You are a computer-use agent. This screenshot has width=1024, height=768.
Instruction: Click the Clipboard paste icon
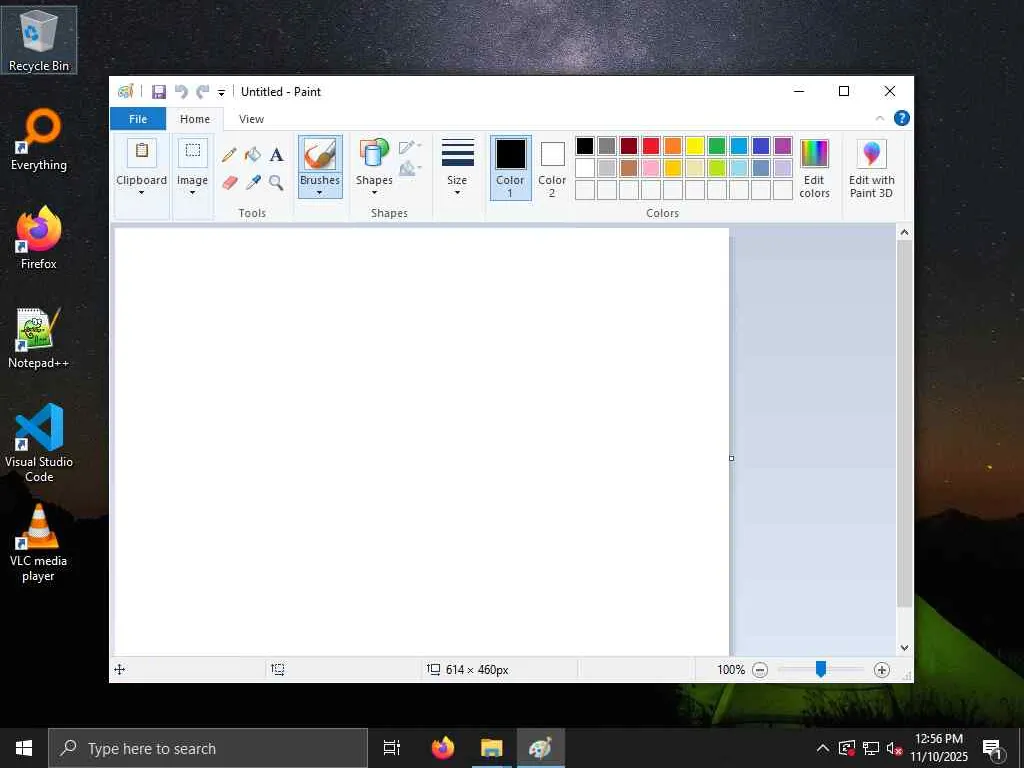141,152
